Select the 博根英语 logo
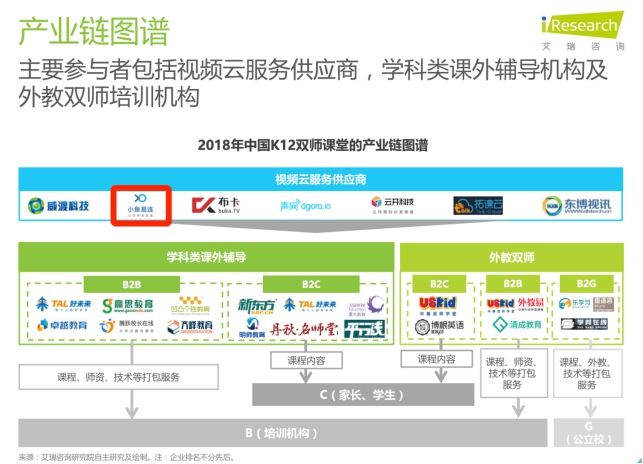Viewport: 643px width, 464px height. coord(439,326)
